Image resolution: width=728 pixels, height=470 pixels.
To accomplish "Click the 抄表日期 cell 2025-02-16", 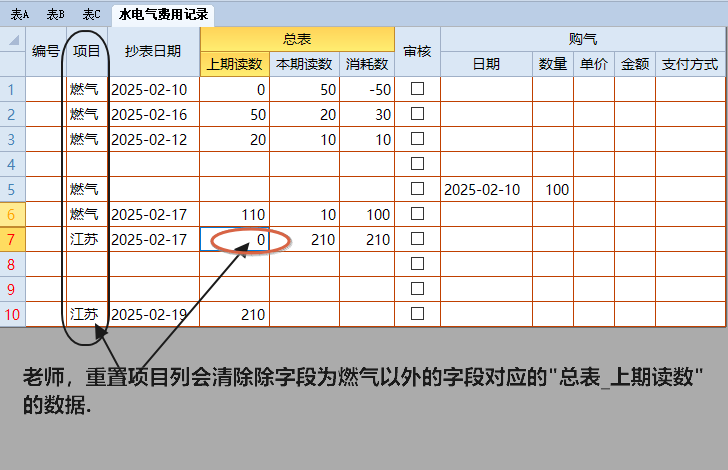I will click(x=153, y=114).
